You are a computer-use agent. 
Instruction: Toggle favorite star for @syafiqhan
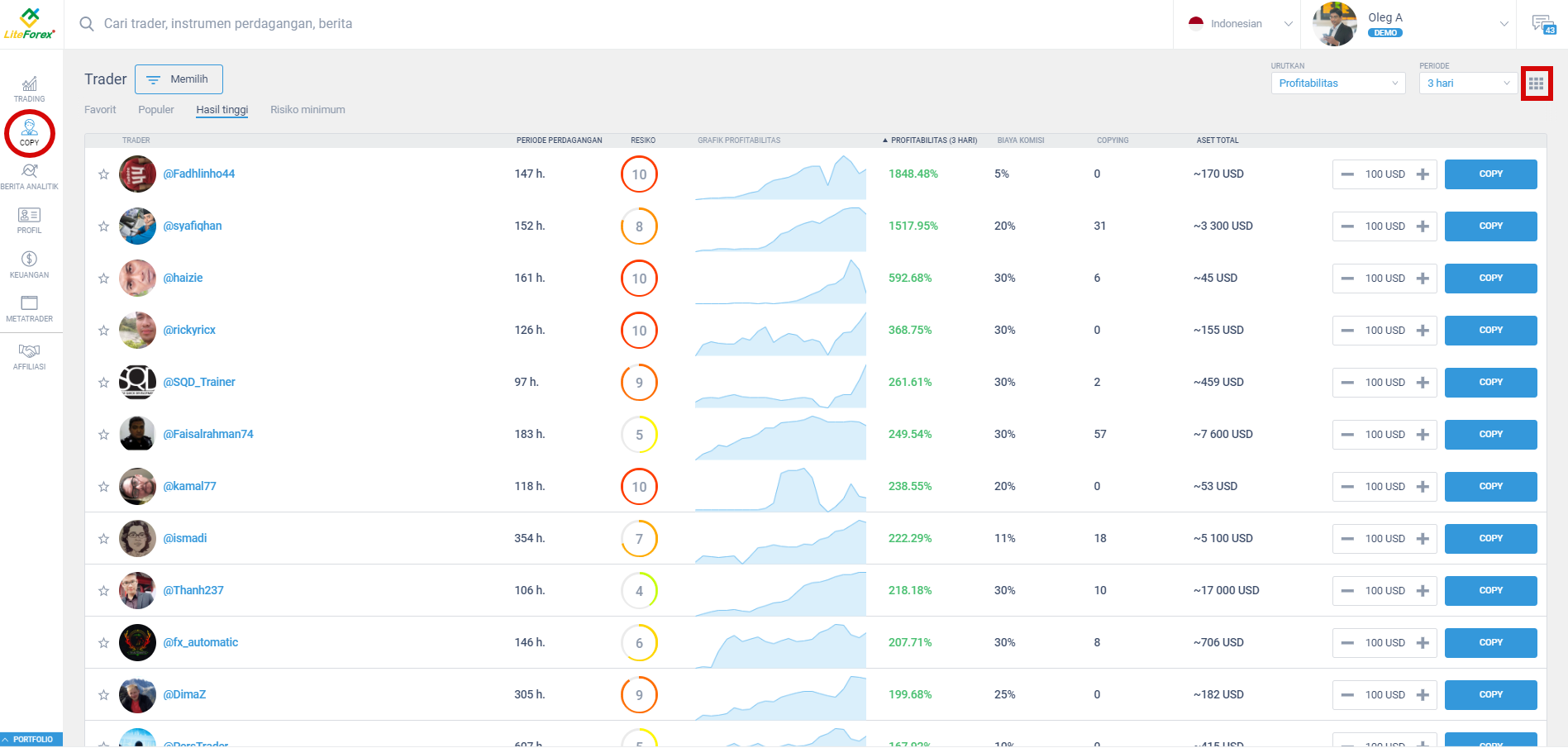coord(103,226)
